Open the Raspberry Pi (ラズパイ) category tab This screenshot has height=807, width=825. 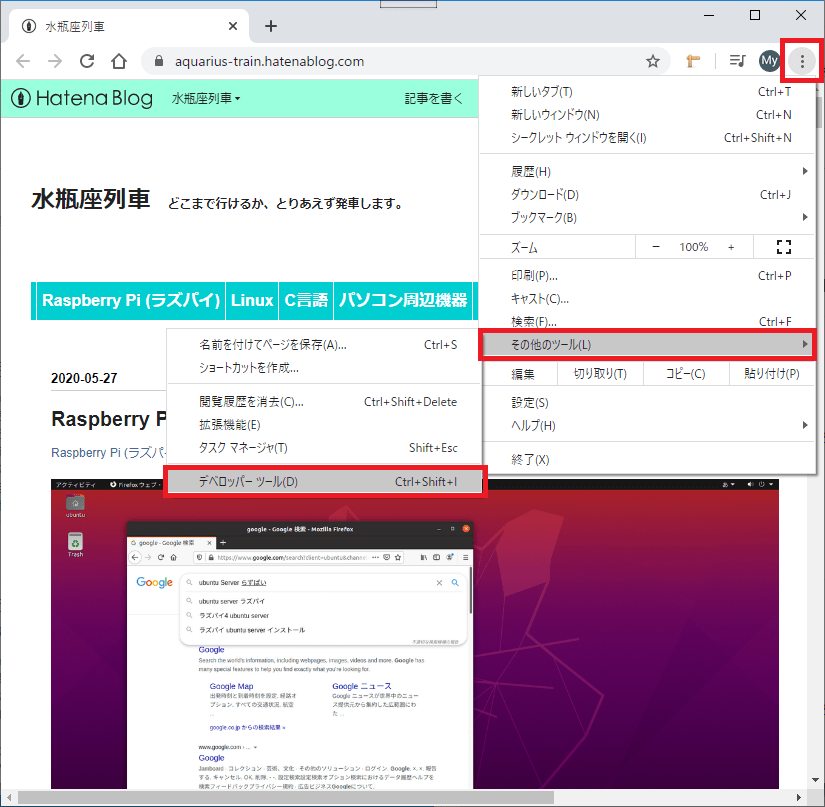(x=131, y=300)
